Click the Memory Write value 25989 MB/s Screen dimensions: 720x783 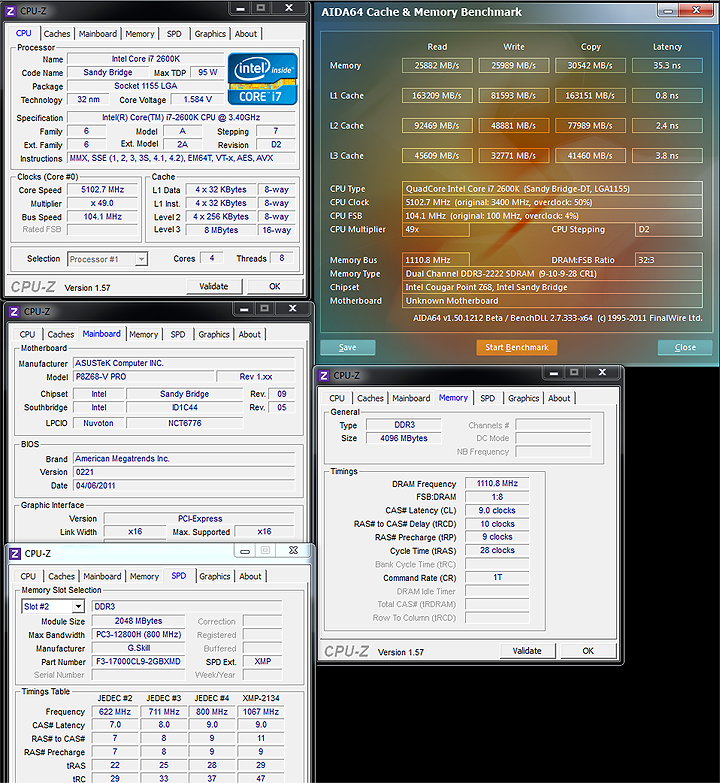tap(514, 66)
